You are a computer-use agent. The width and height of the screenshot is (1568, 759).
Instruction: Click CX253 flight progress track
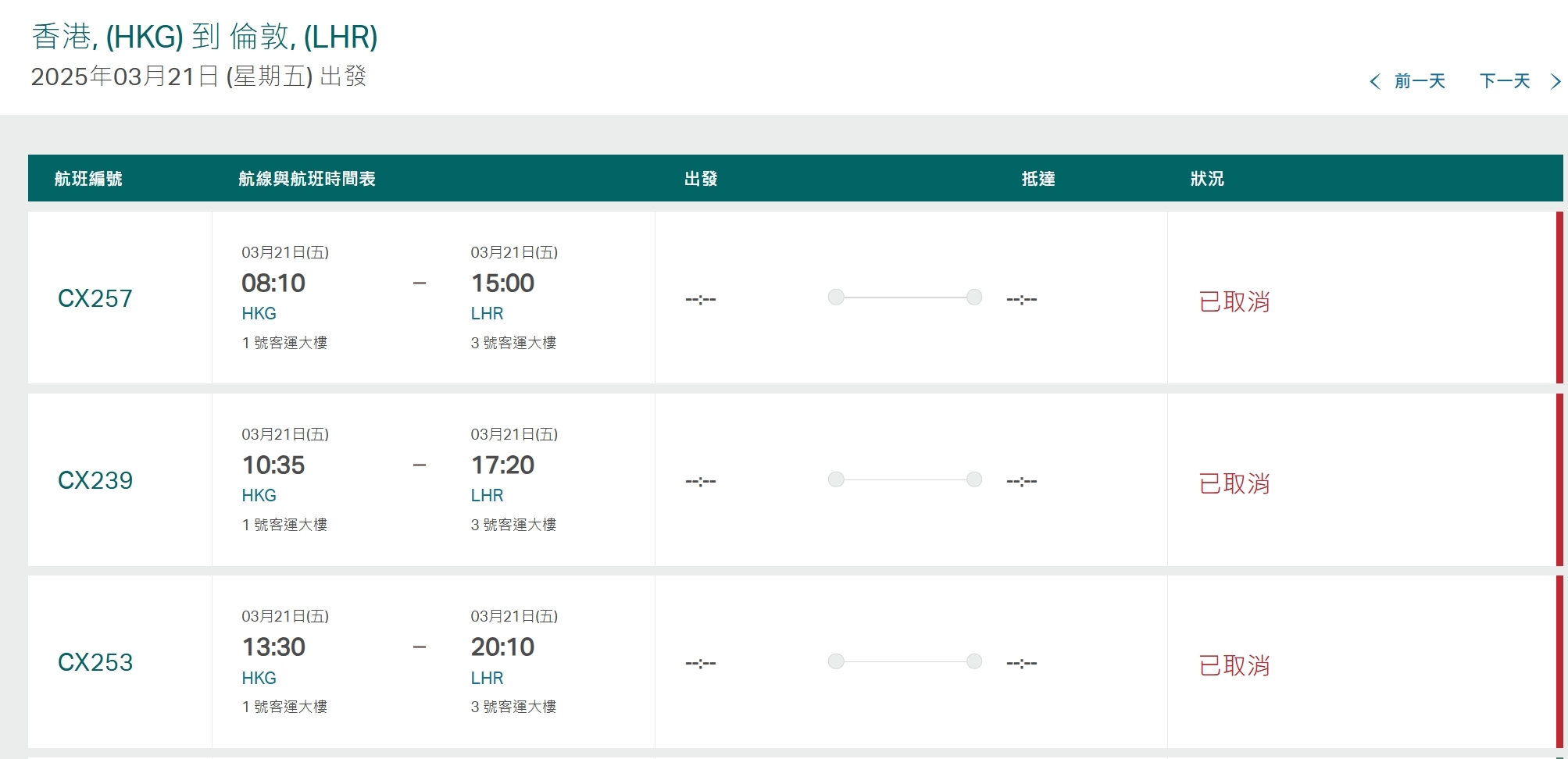point(905,661)
